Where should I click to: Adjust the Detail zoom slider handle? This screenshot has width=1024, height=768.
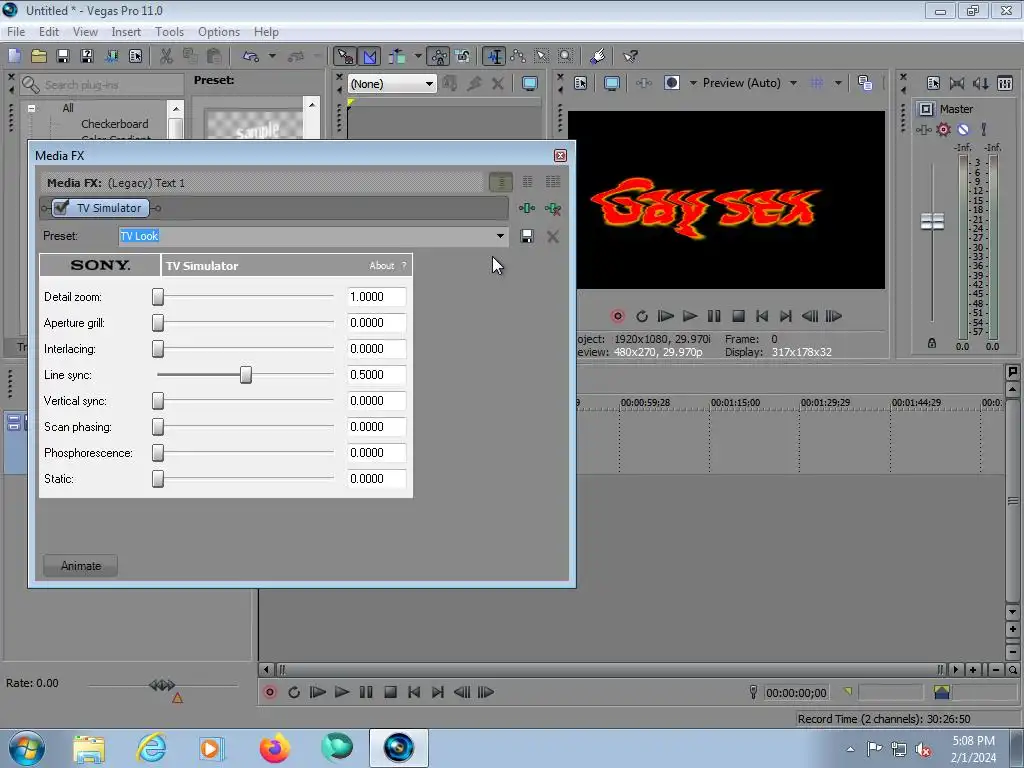[x=158, y=296]
